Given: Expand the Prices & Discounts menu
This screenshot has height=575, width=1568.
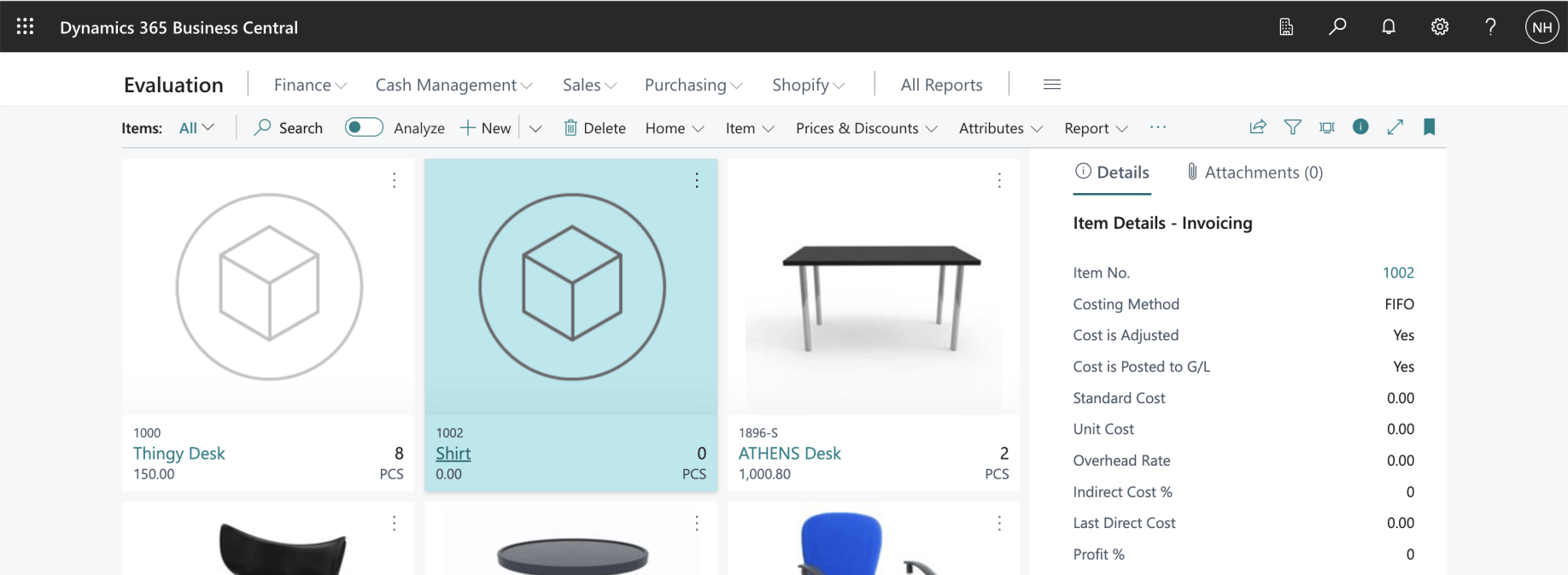Looking at the screenshot, I should (x=866, y=128).
